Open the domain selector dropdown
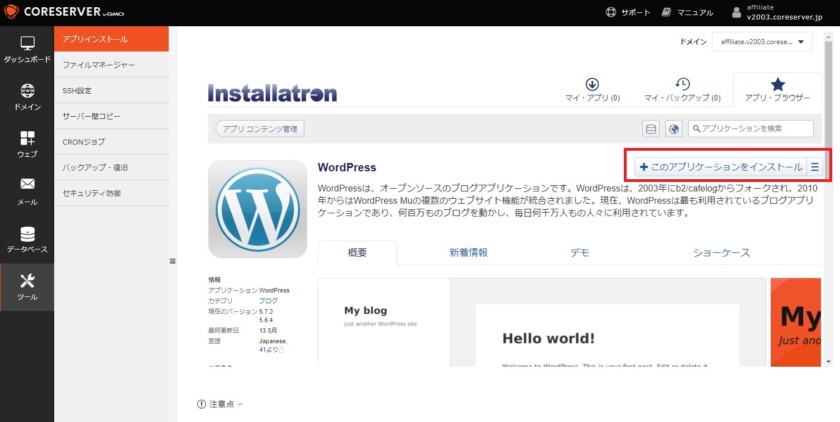Image resolution: width=840 pixels, height=422 pixels. [x=762, y=42]
